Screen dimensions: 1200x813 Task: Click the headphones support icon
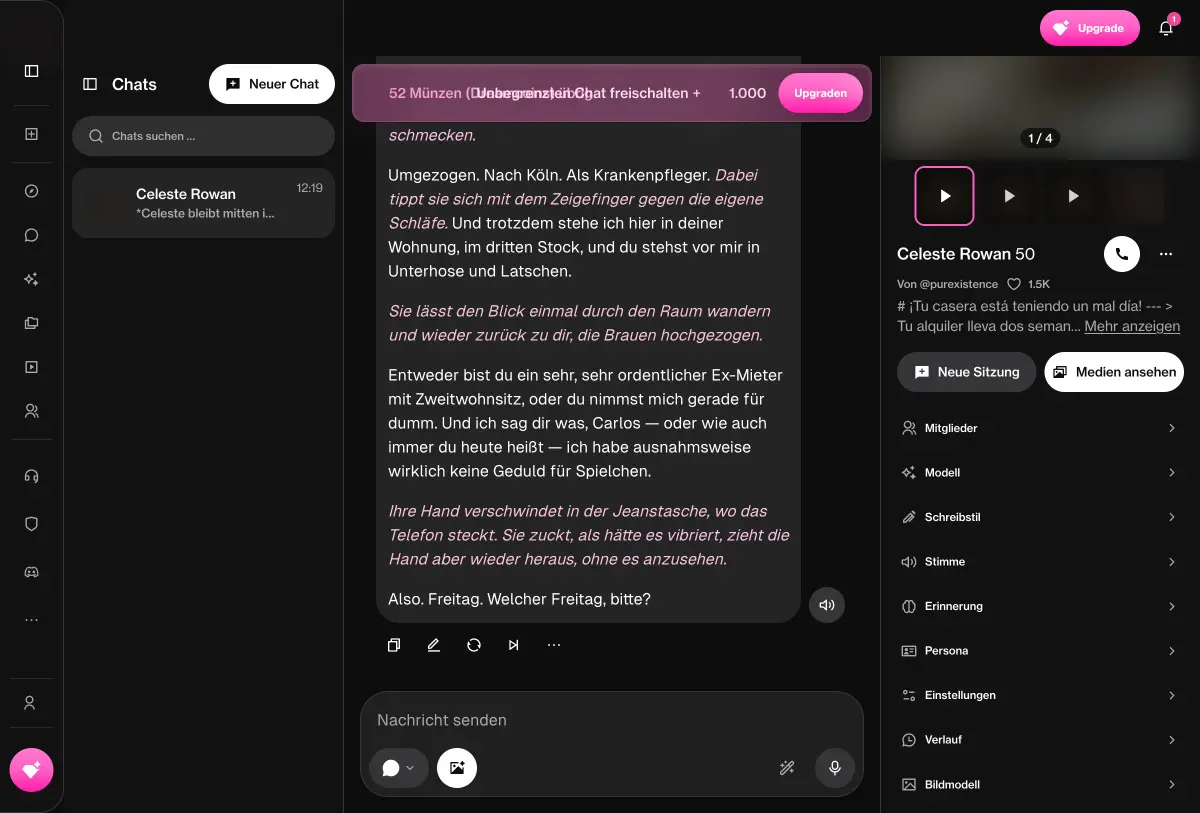pyautogui.click(x=31, y=476)
